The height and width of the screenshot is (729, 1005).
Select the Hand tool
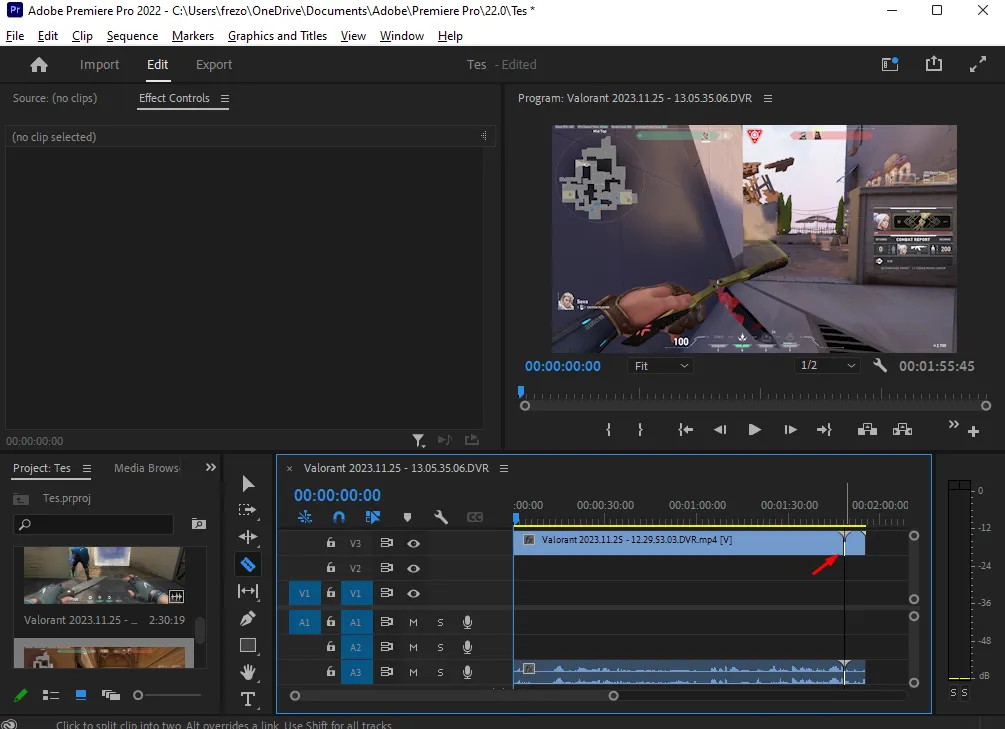click(x=248, y=672)
